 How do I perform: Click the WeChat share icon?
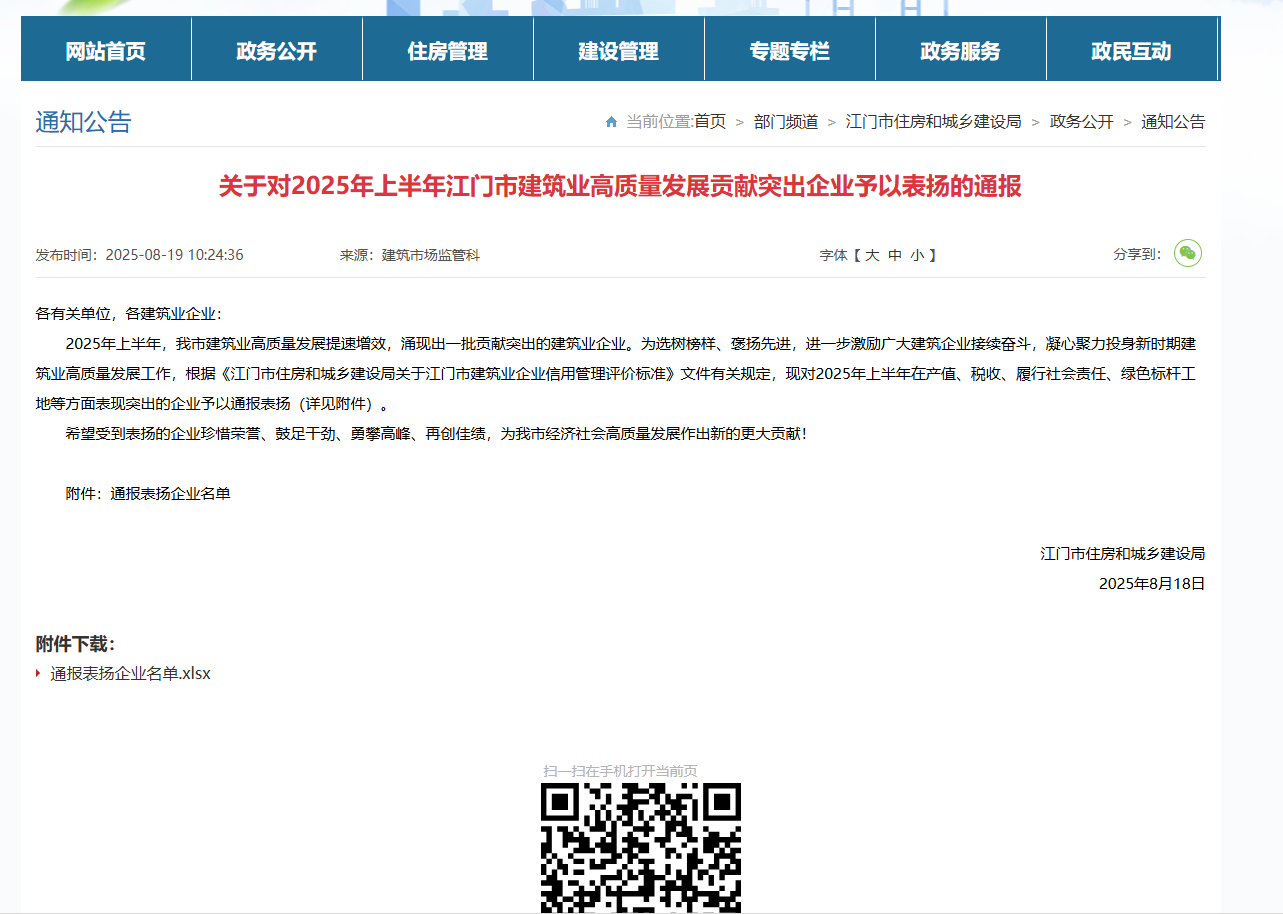(1187, 254)
